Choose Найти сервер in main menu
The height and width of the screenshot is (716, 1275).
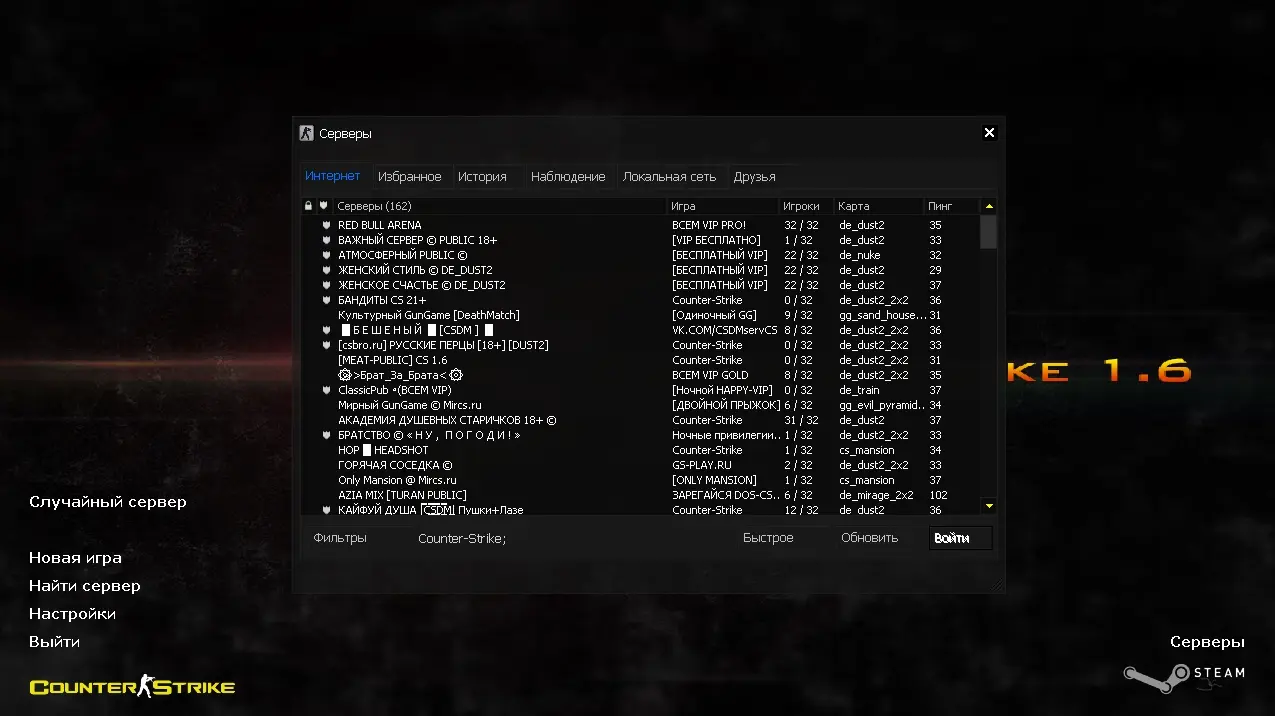84,586
